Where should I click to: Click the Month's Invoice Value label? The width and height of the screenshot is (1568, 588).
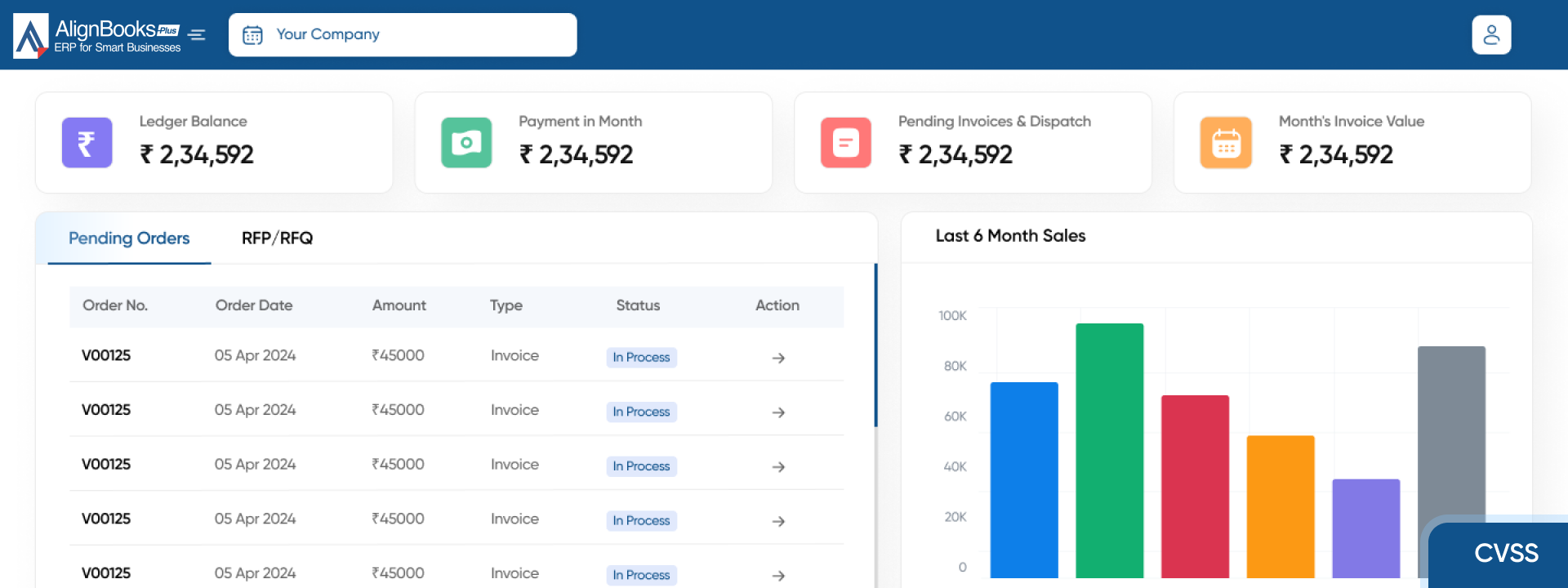click(1352, 122)
